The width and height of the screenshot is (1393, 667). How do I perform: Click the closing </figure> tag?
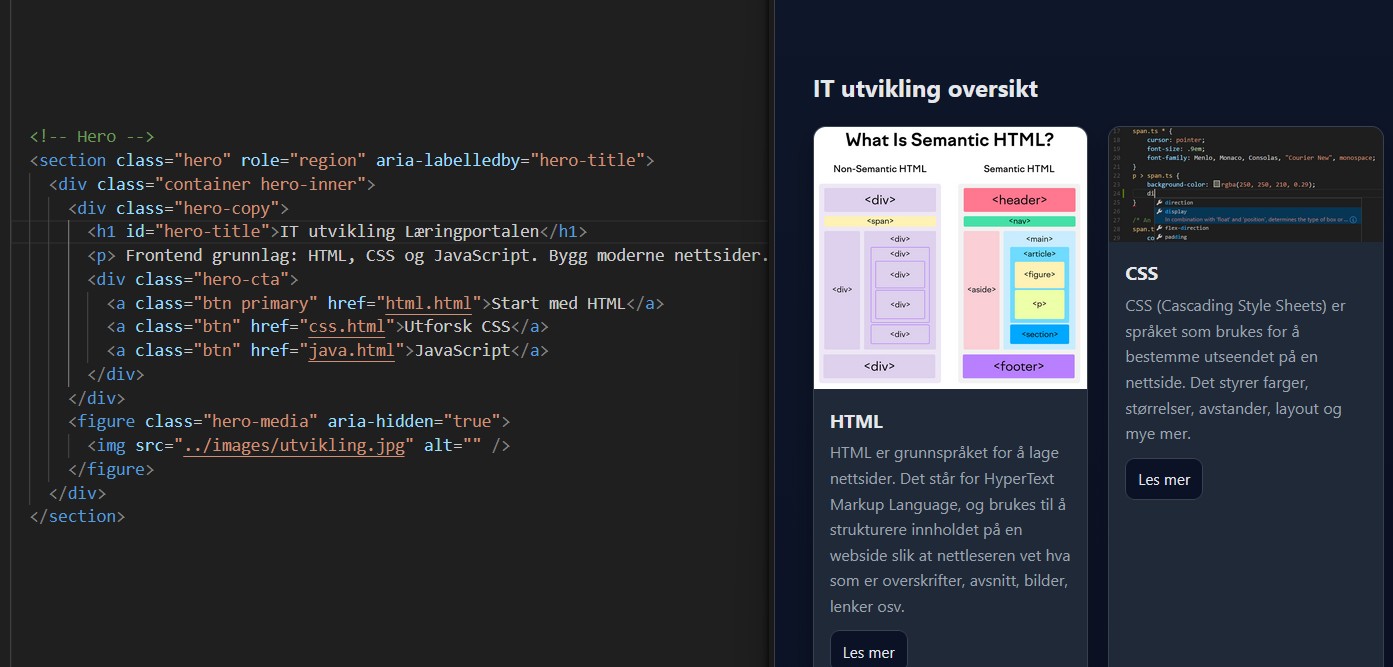click(111, 468)
